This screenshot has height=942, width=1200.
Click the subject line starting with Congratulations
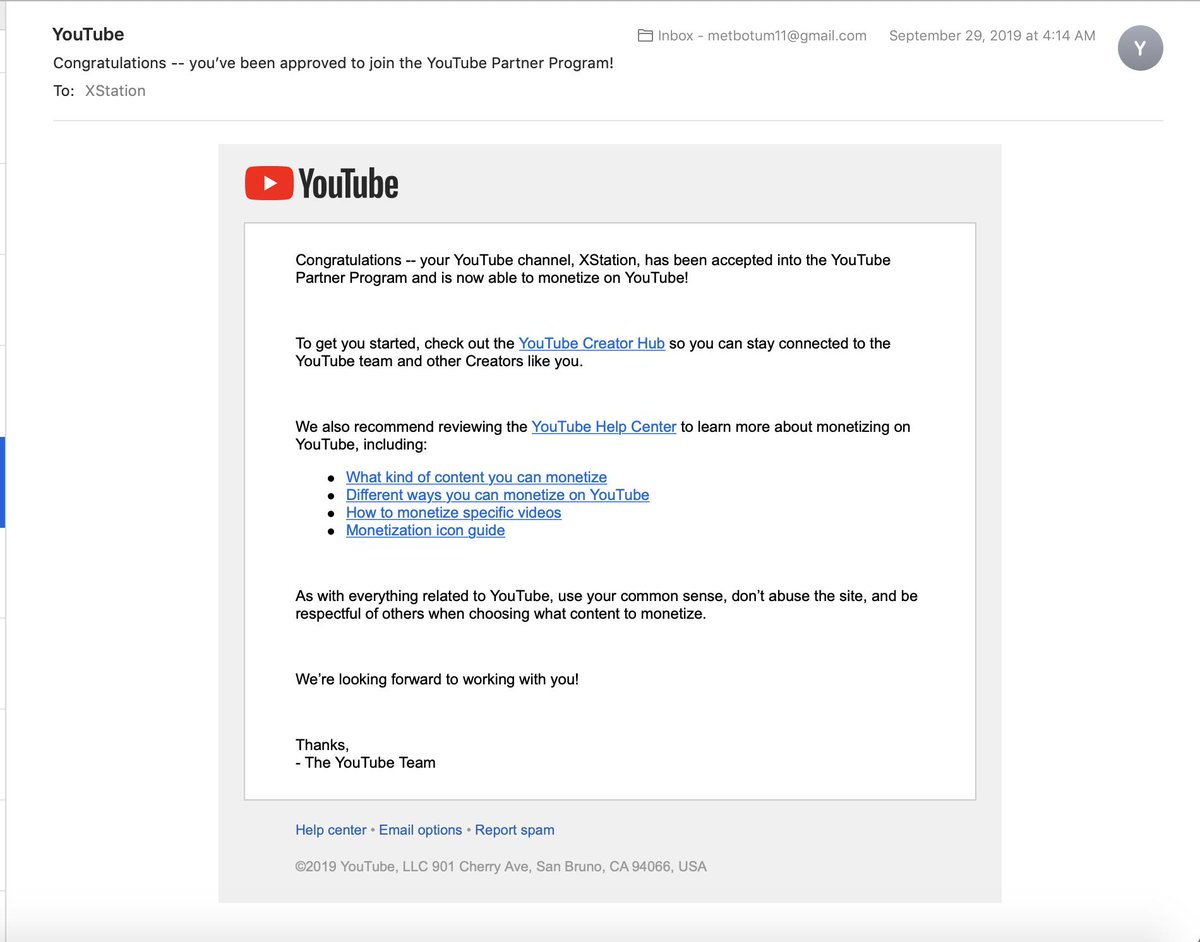[x=333, y=63]
